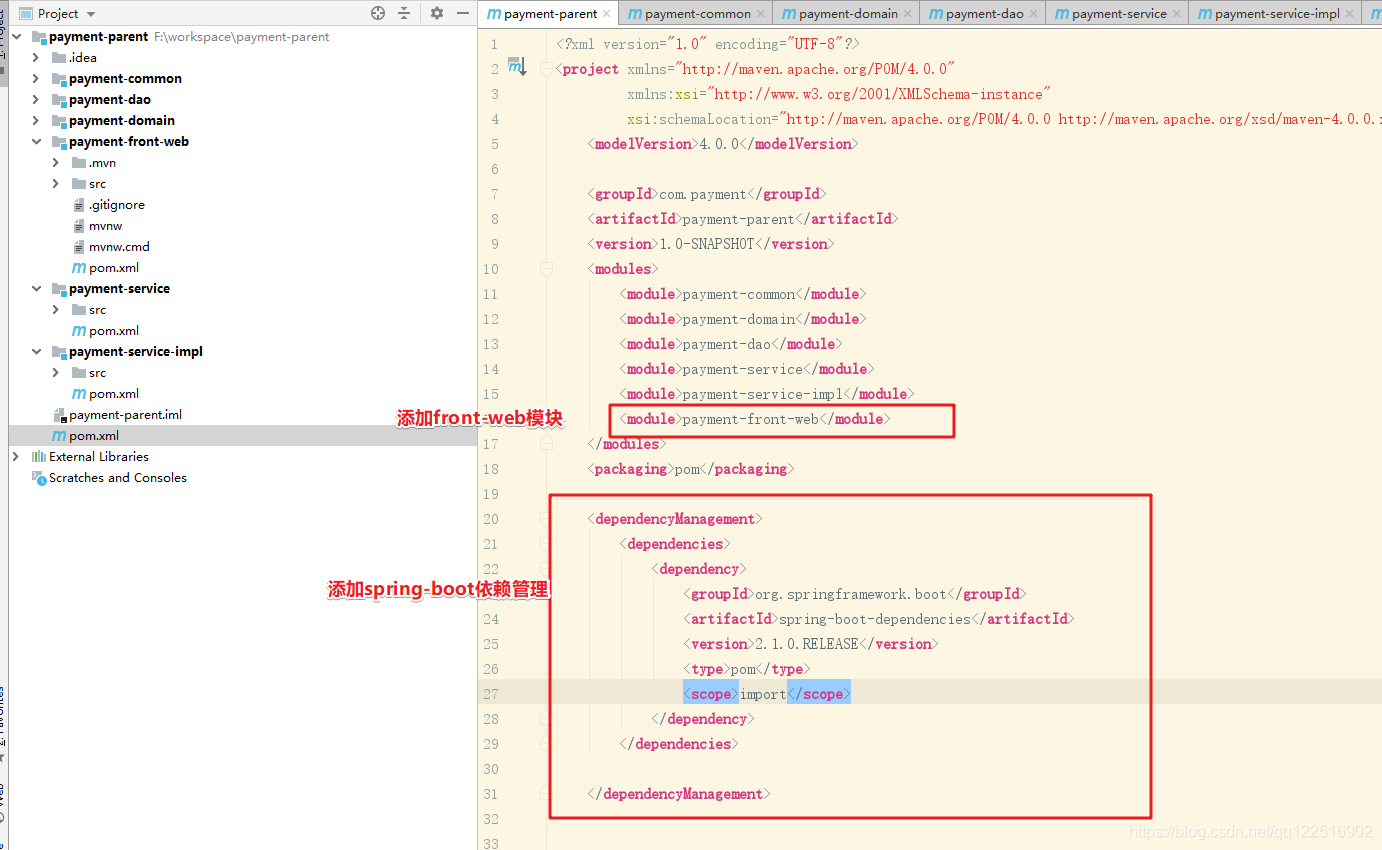Expand src under payment-service
Screen dimensions: 1382x850
(x=56, y=310)
